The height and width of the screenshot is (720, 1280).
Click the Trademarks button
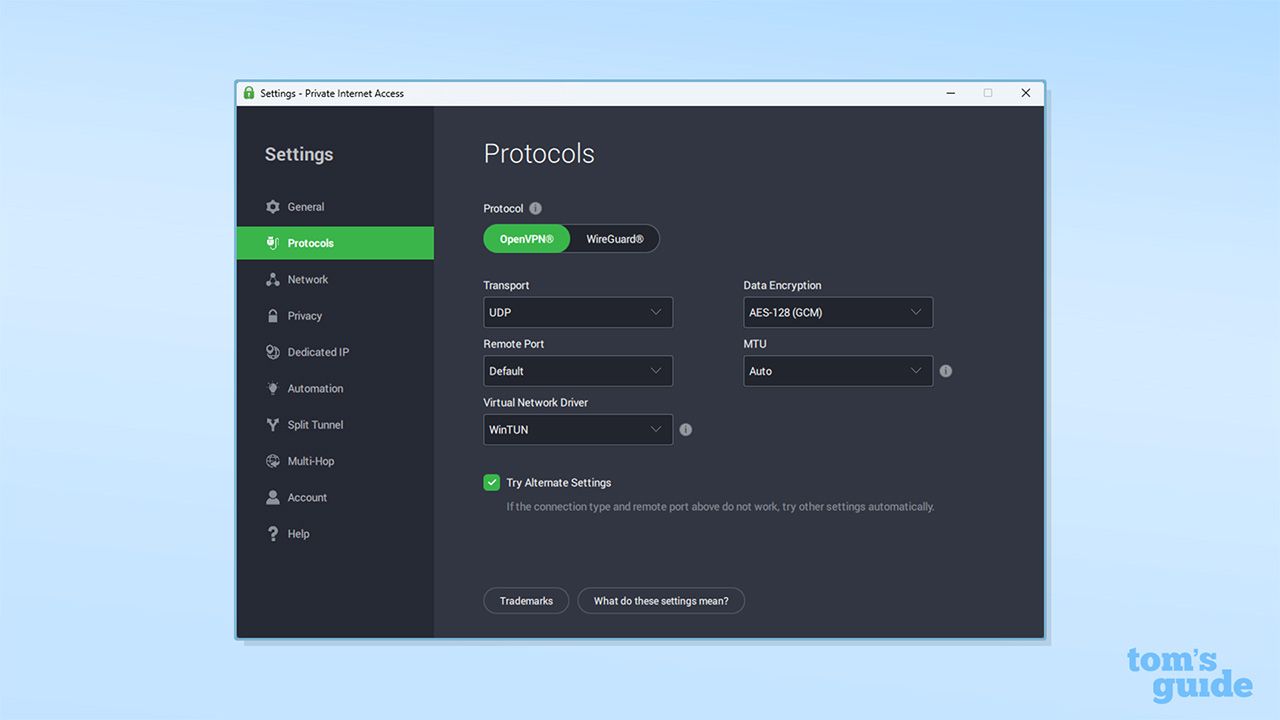pyautogui.click(x=526, y=601)
